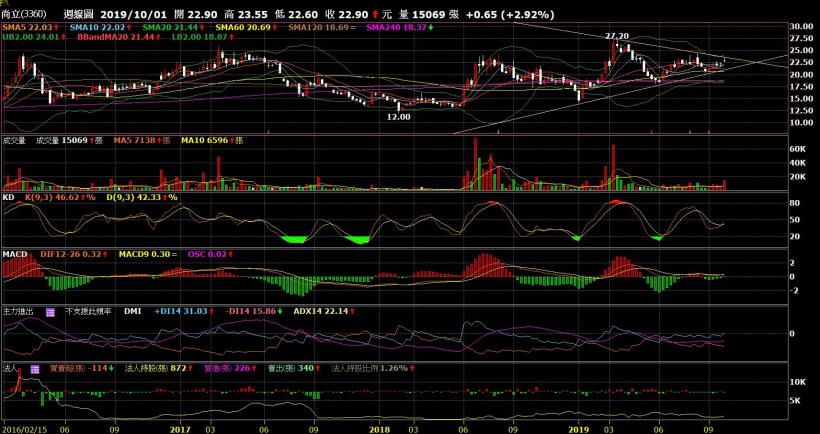Screen dimensions: 820x434
Task: Click the 60K volume axis label
Action: click(x=797, y=150)
